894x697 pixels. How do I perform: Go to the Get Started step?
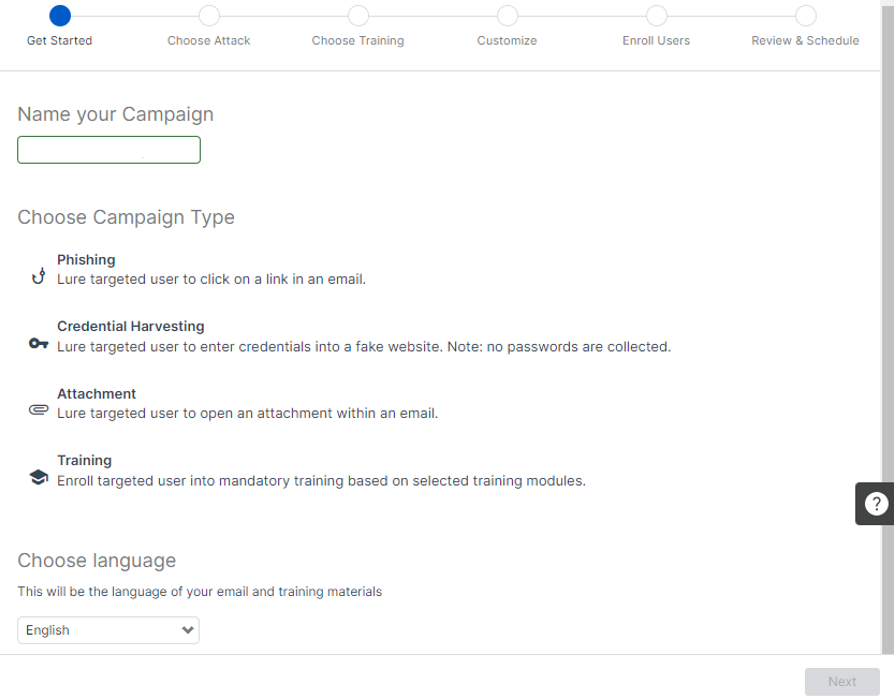(60, 16)
